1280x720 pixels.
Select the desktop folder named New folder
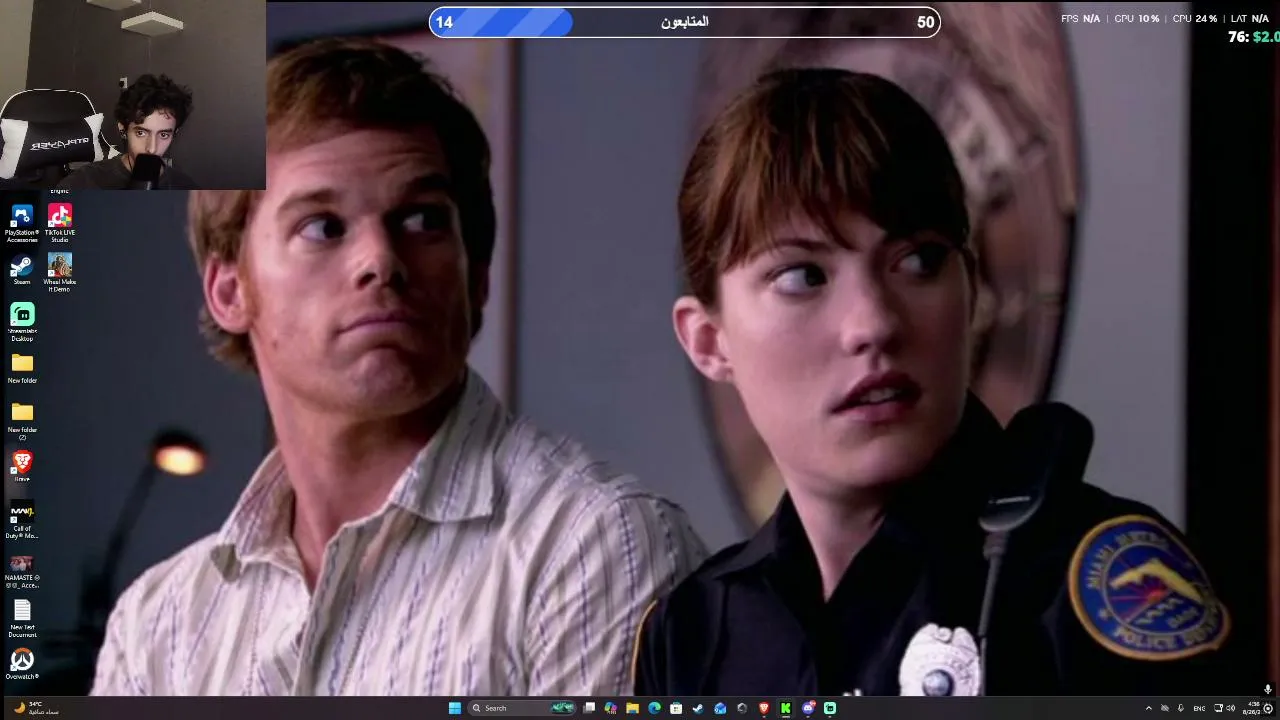22,368
